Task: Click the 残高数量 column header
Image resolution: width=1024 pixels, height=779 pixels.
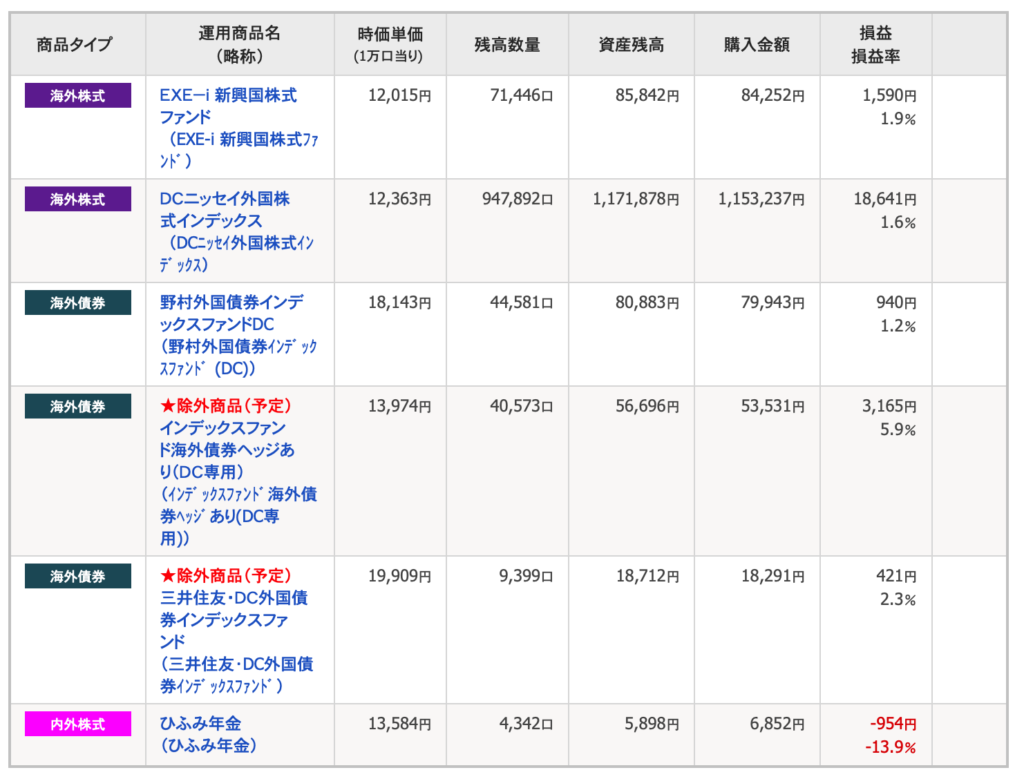Action: [x=507, y=44]
